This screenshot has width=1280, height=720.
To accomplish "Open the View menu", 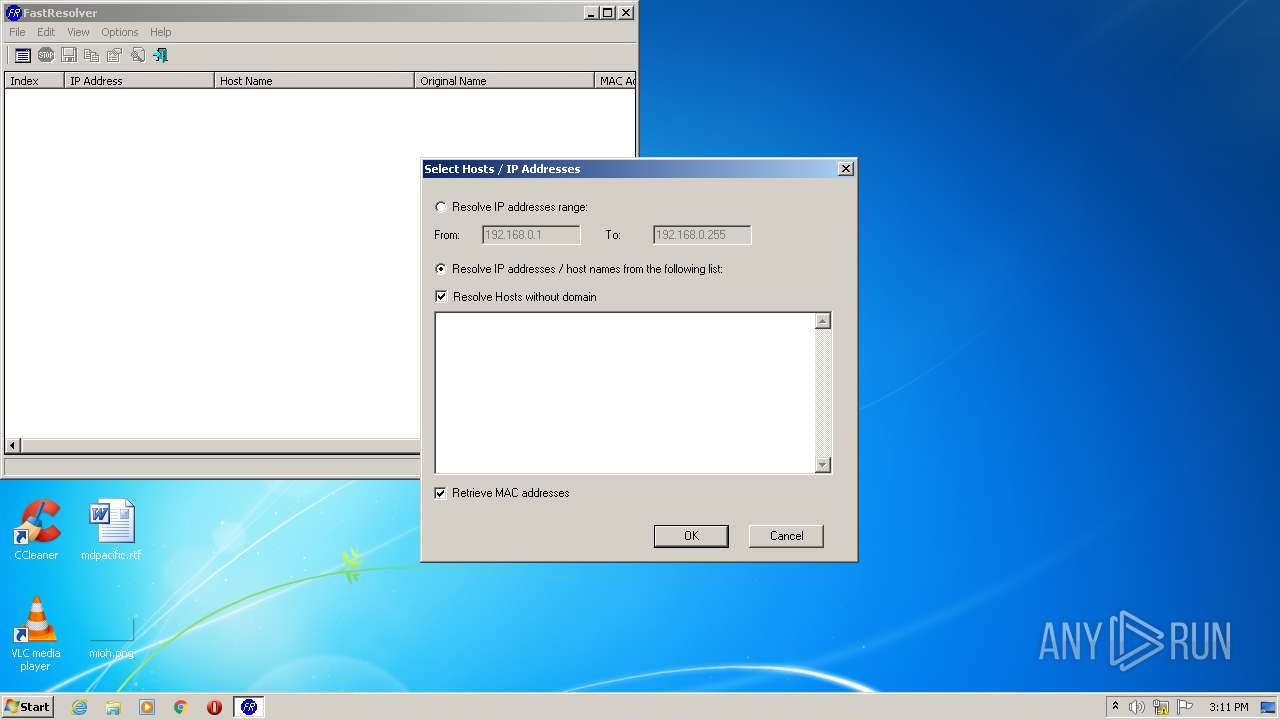I will coord(78,32).
